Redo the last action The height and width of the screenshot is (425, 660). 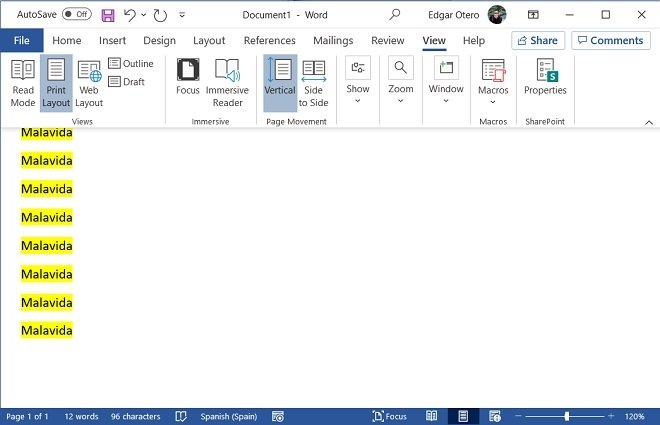(160, 15)
